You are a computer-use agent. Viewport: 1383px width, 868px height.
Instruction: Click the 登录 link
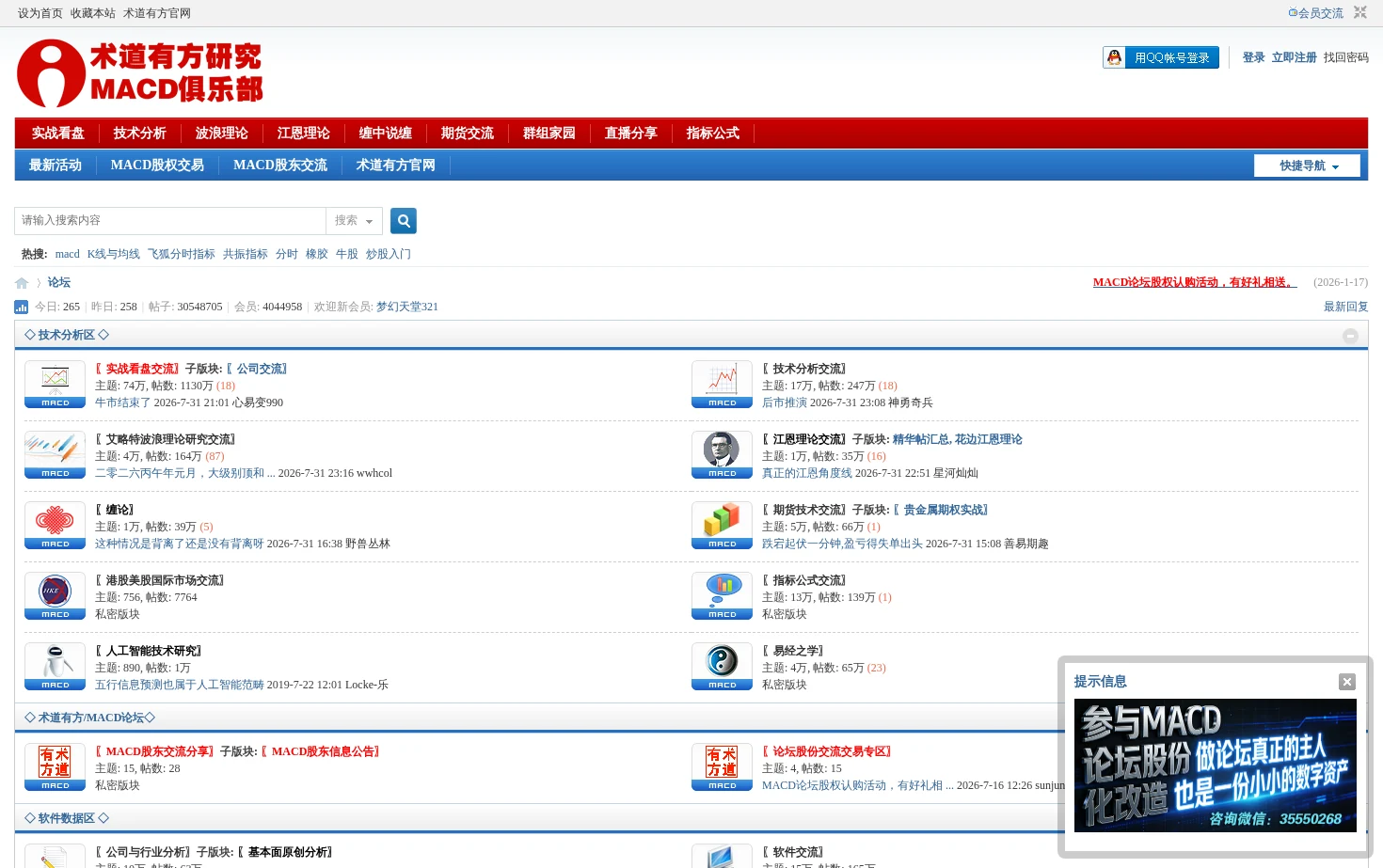coord(1253,57)
